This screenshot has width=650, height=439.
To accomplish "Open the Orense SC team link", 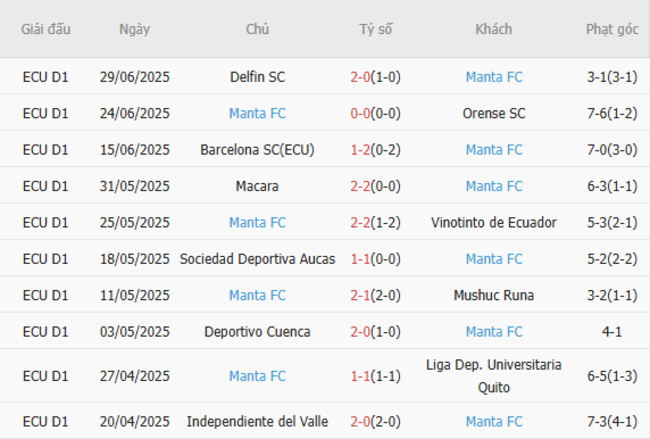I will 494,113.
